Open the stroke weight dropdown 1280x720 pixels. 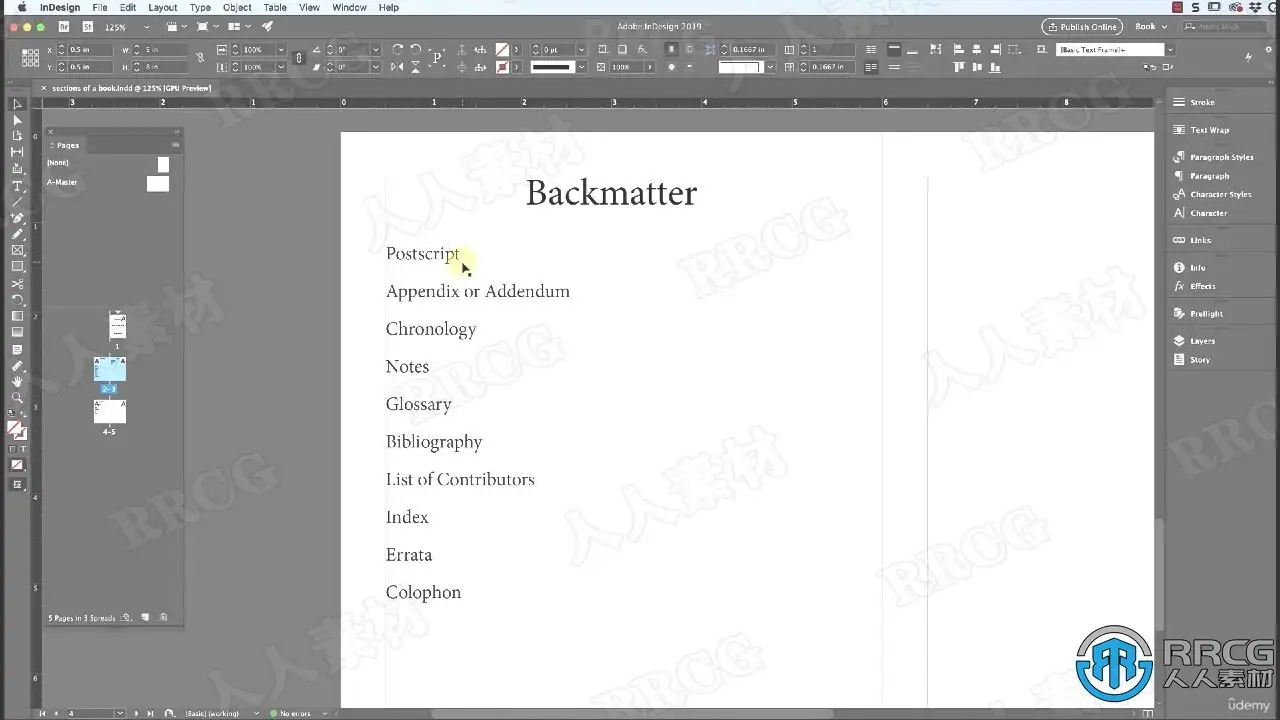coord(581,49)
